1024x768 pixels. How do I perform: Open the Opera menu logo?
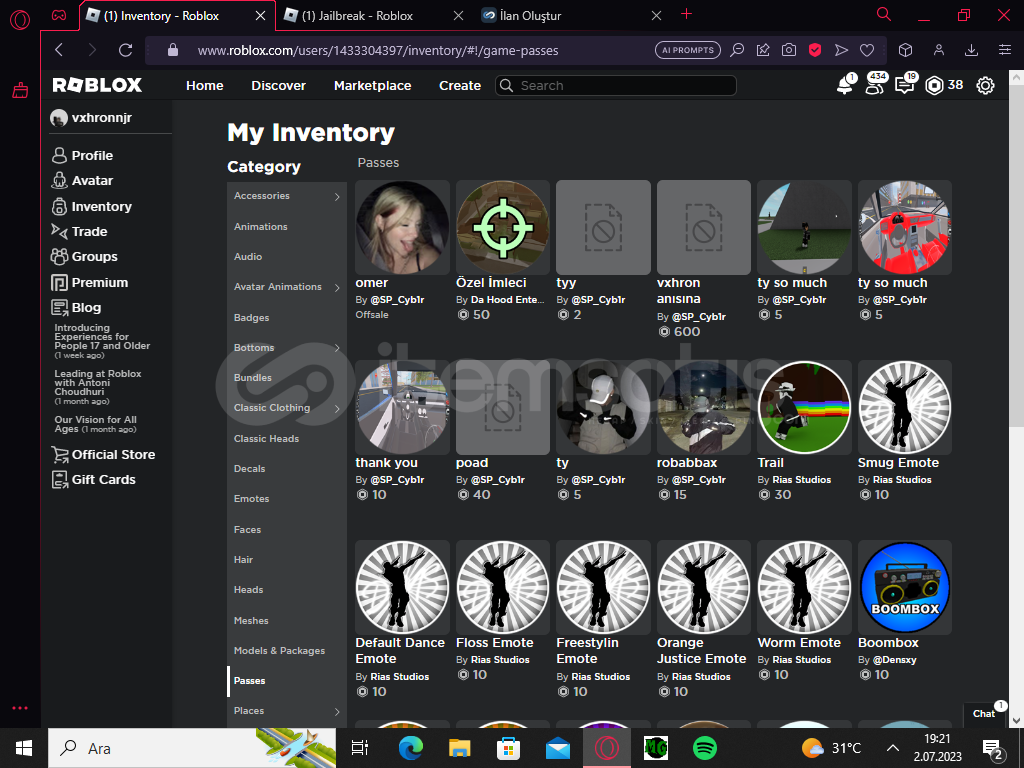coord(20,20)
